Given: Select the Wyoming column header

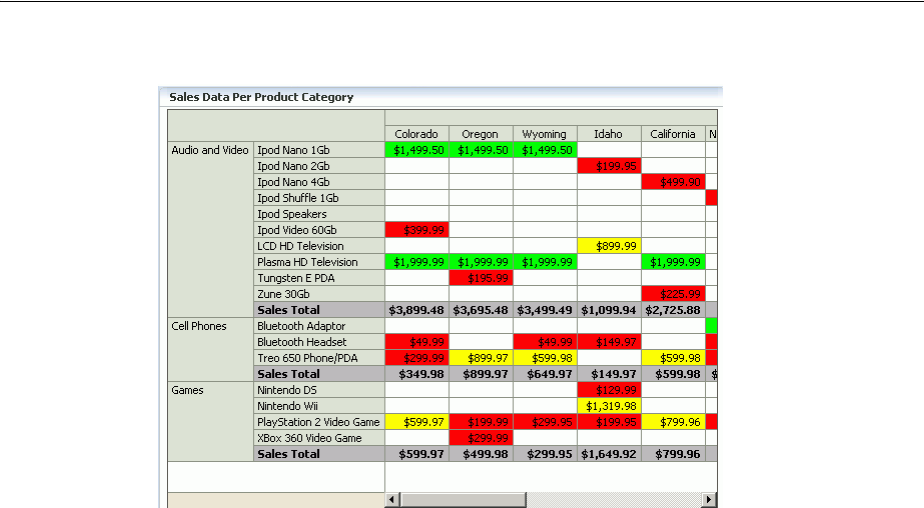Looking at the screenshot, I should [x=545, y=134].
